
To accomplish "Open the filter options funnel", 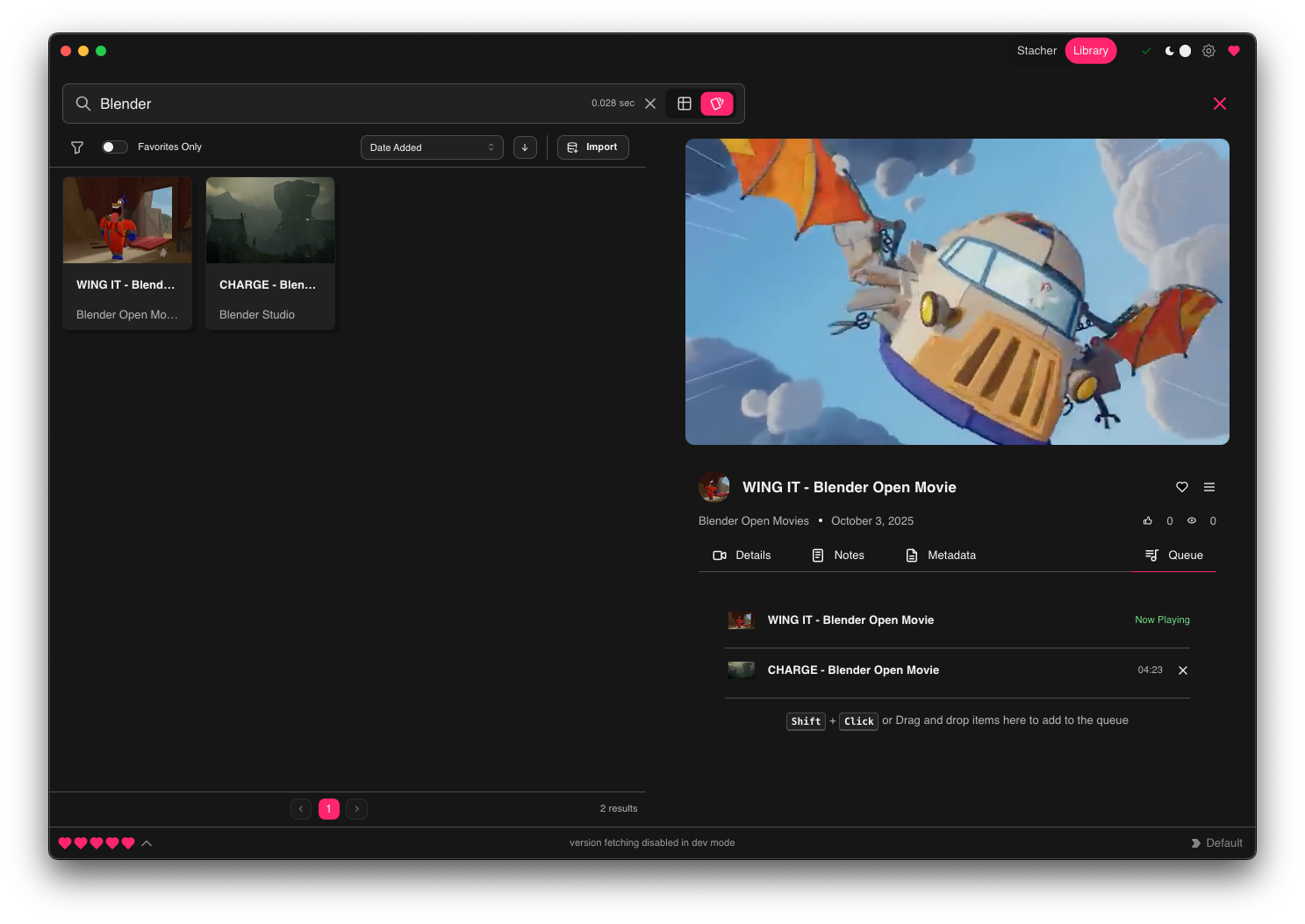I will [x=77, y=147].
